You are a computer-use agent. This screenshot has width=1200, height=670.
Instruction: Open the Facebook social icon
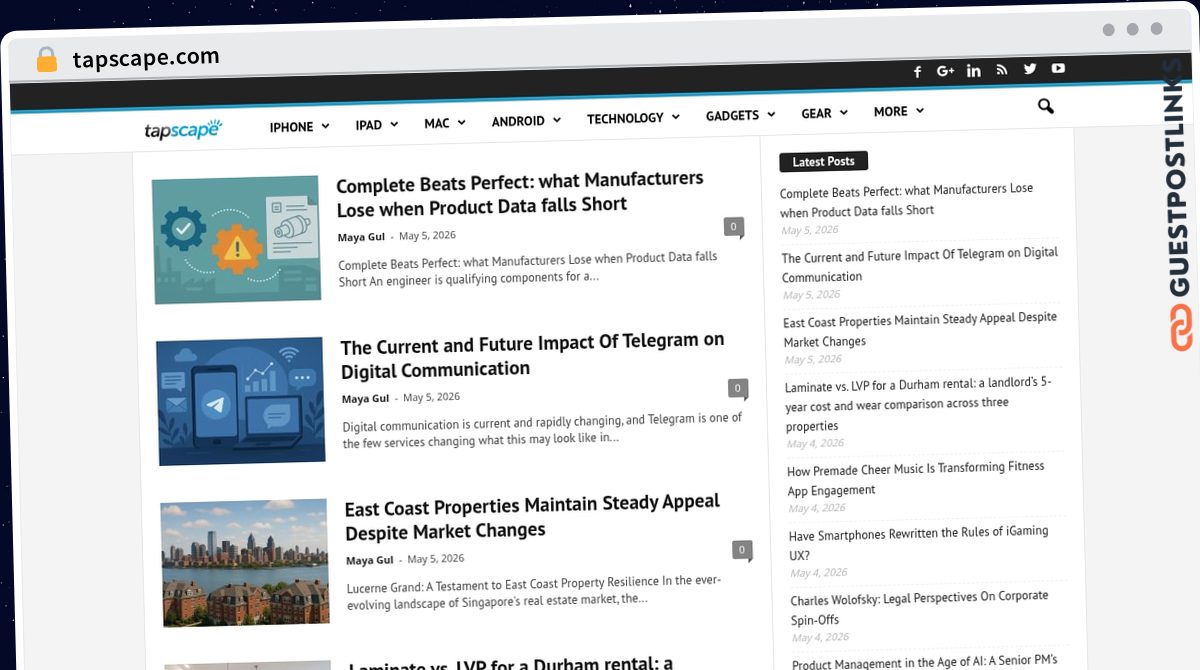tap(917, 71)
